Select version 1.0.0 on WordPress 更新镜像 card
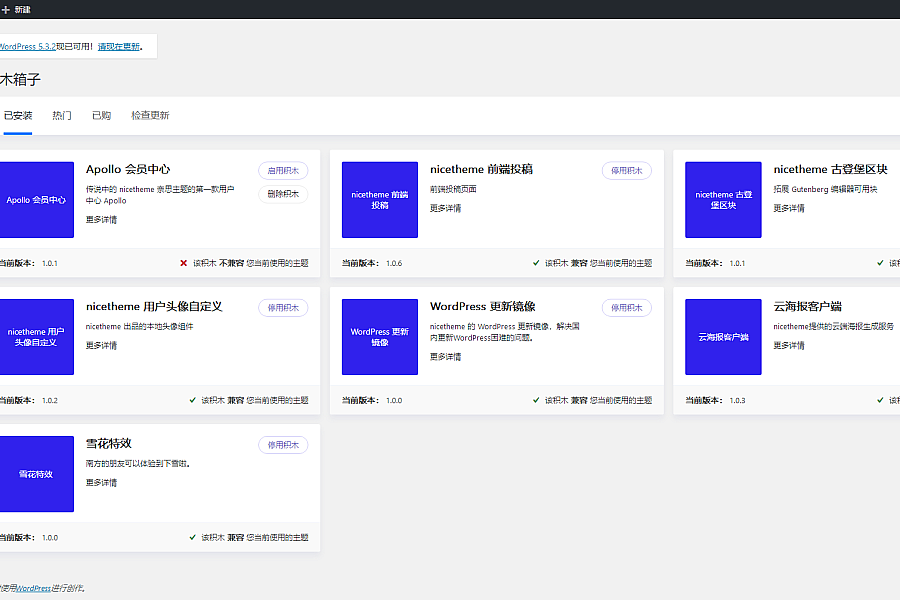This screenshot has height=600, width=900. click(x=394, y=400)
